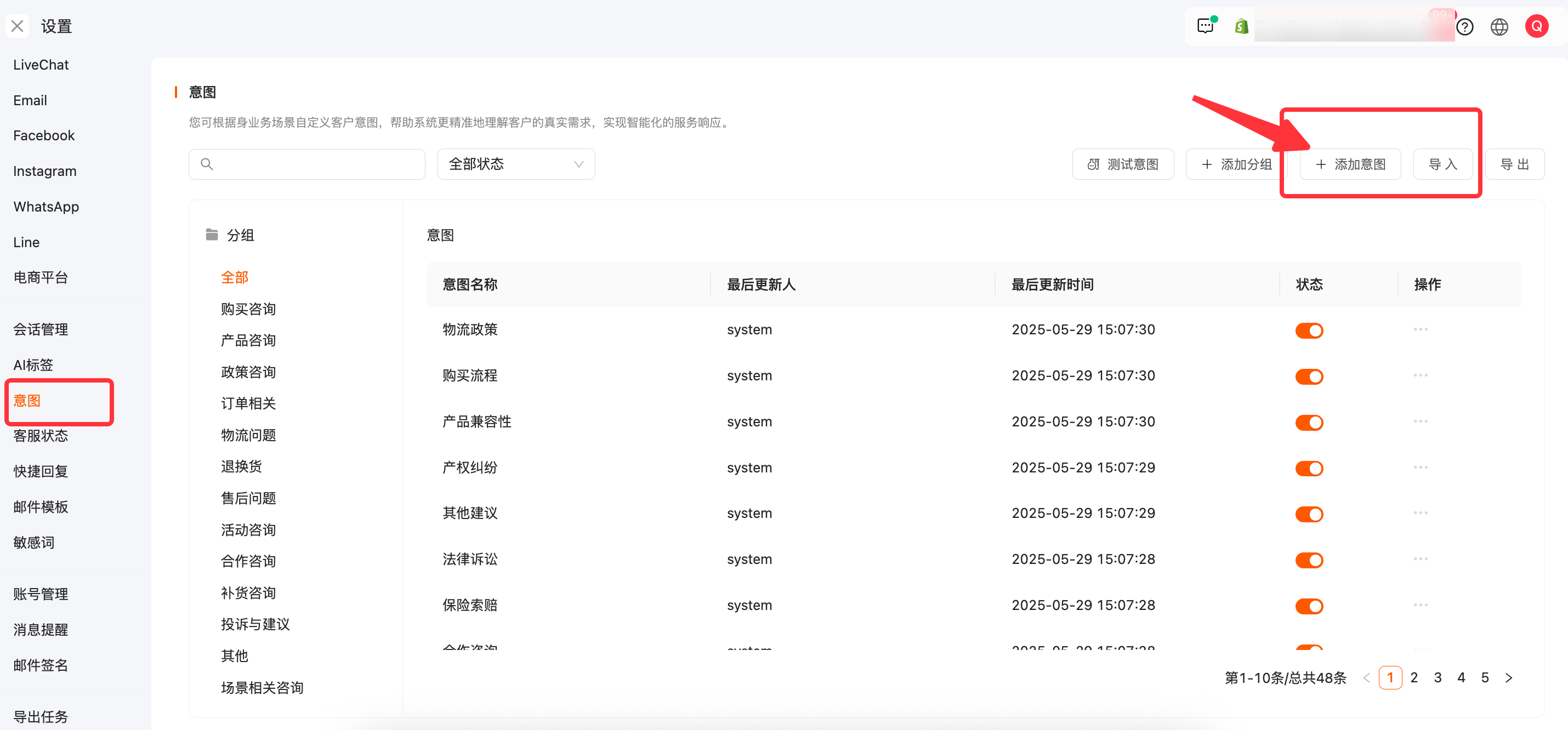
Task: Toggle 产权纠纷 intent status switch
Action: click(1309, 469)
